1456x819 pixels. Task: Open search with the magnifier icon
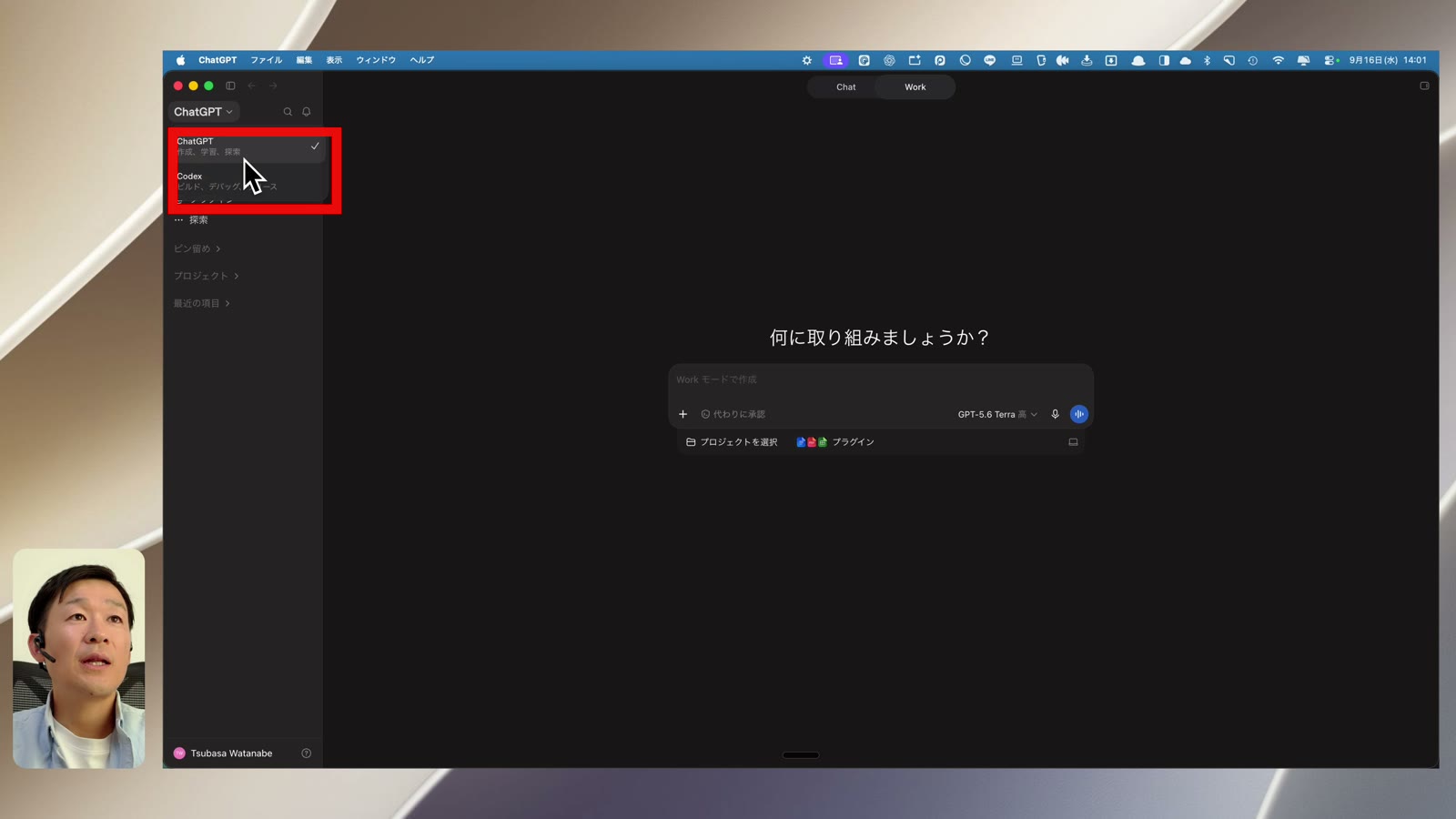288,112
